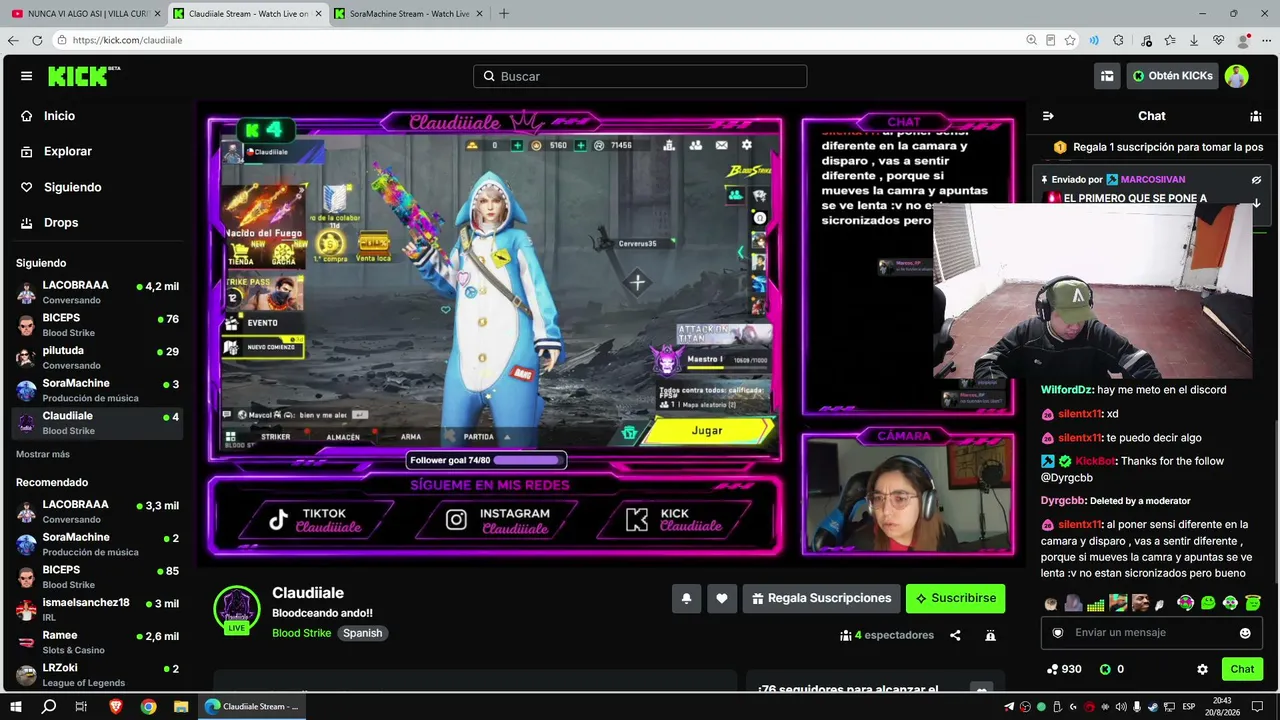Viewport: 1280px width, 720px height.
Task: Click the Obtén KICKs button
Action: pyautogui.click(x=1172, y=76)
